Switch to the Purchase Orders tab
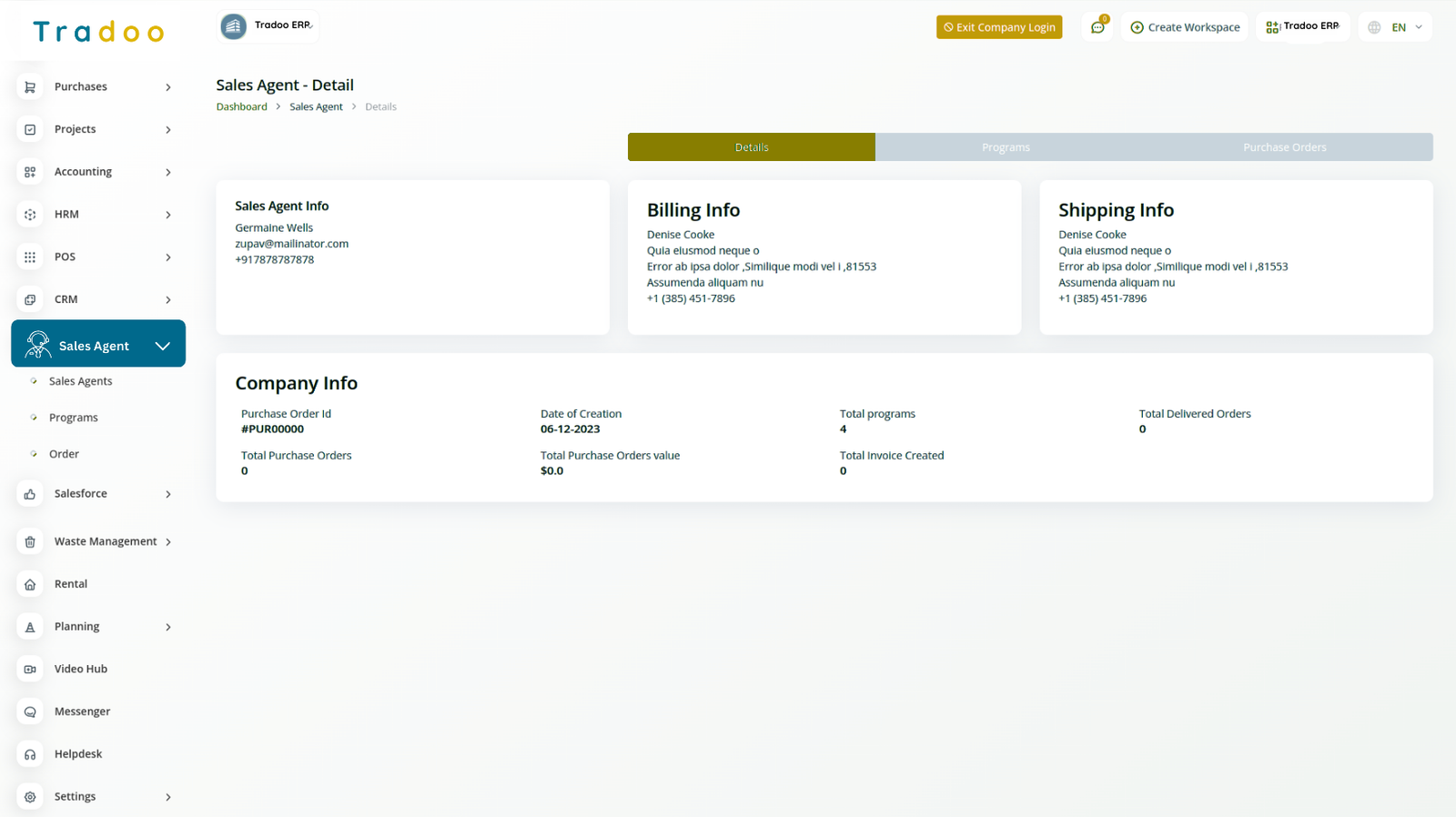 1284,147
